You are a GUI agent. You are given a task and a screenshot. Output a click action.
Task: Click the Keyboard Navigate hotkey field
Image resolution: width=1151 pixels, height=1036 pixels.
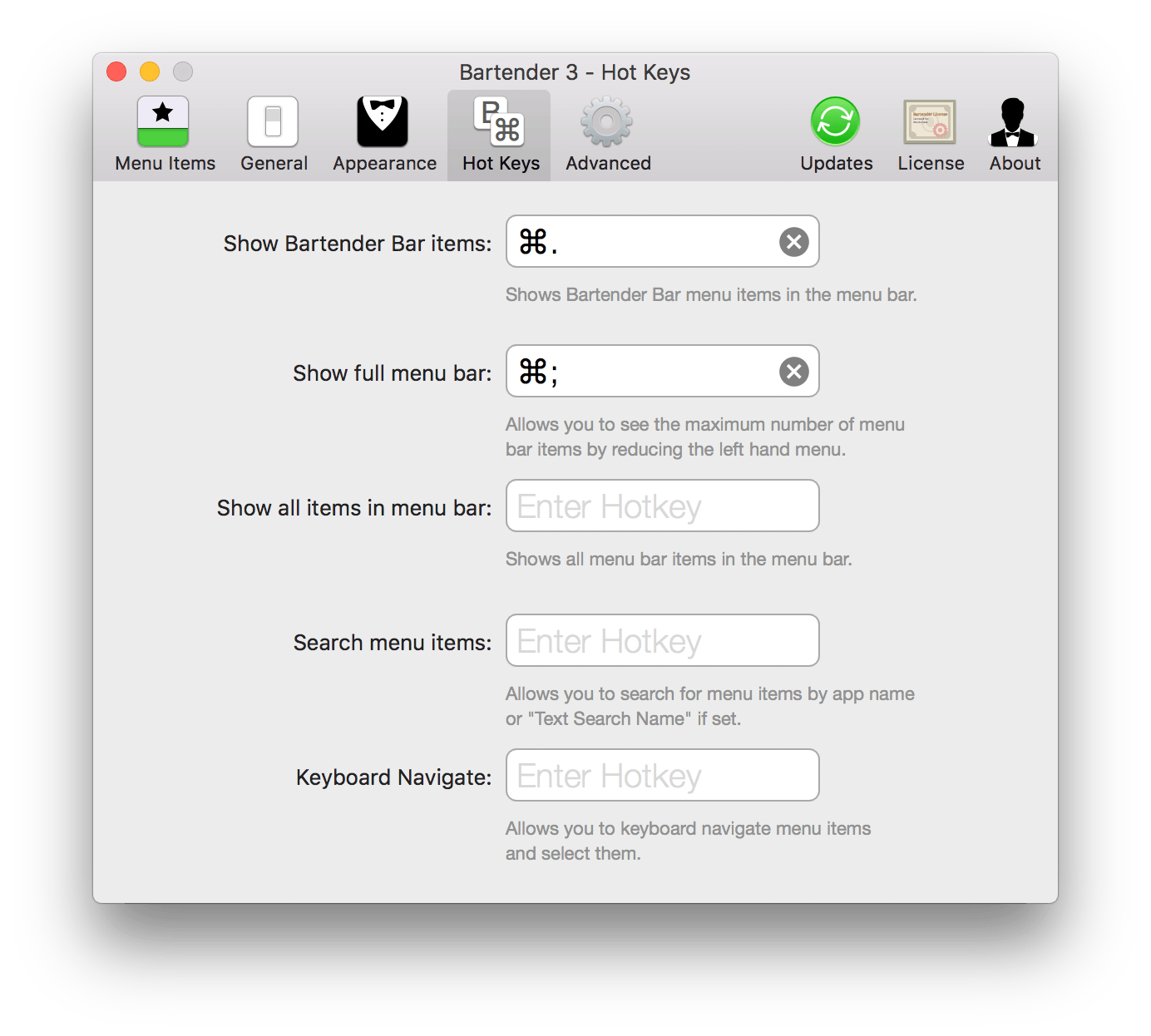tap(663, 775)
